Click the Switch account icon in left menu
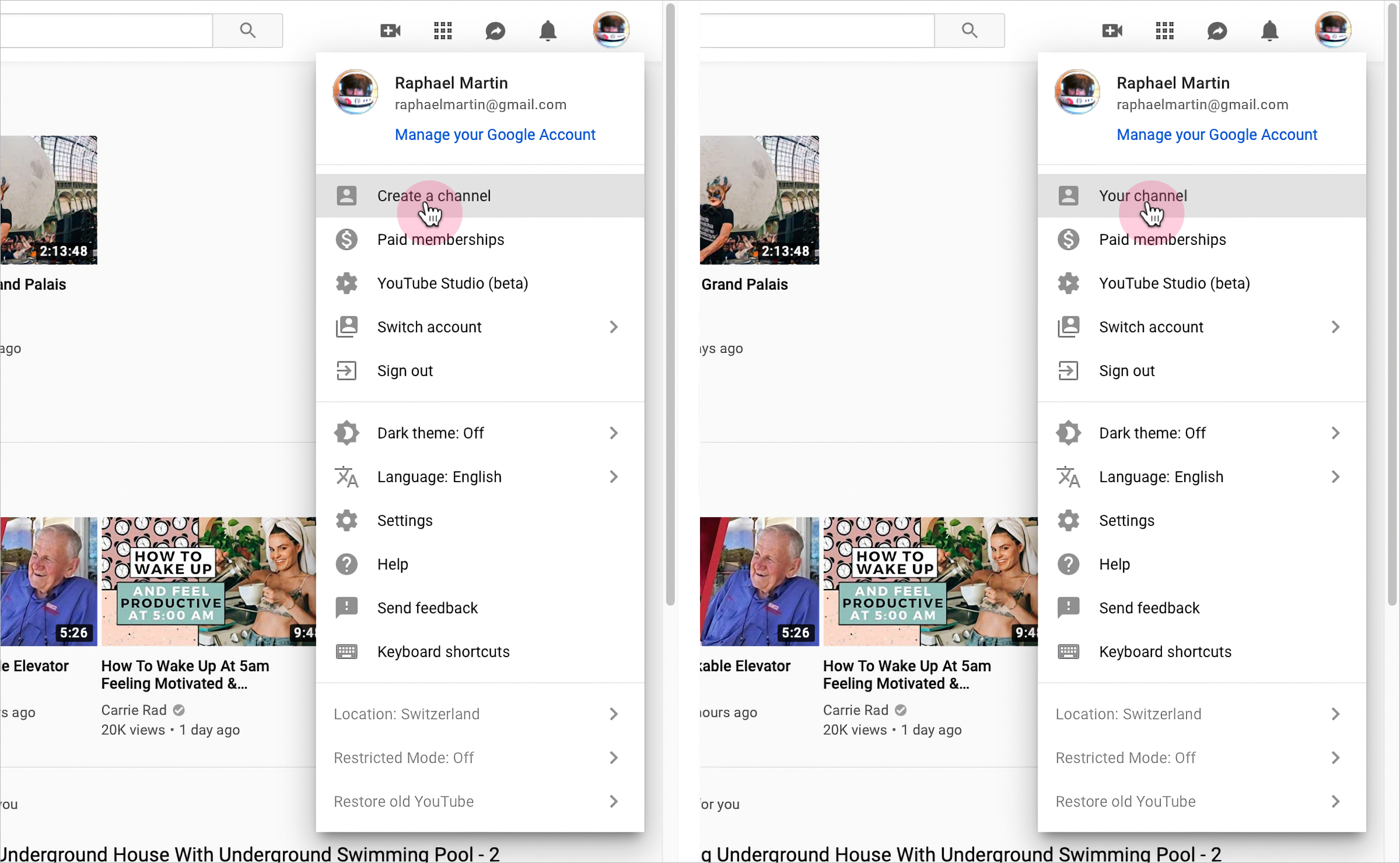The image size is (1400, 863). click(346, 327)
